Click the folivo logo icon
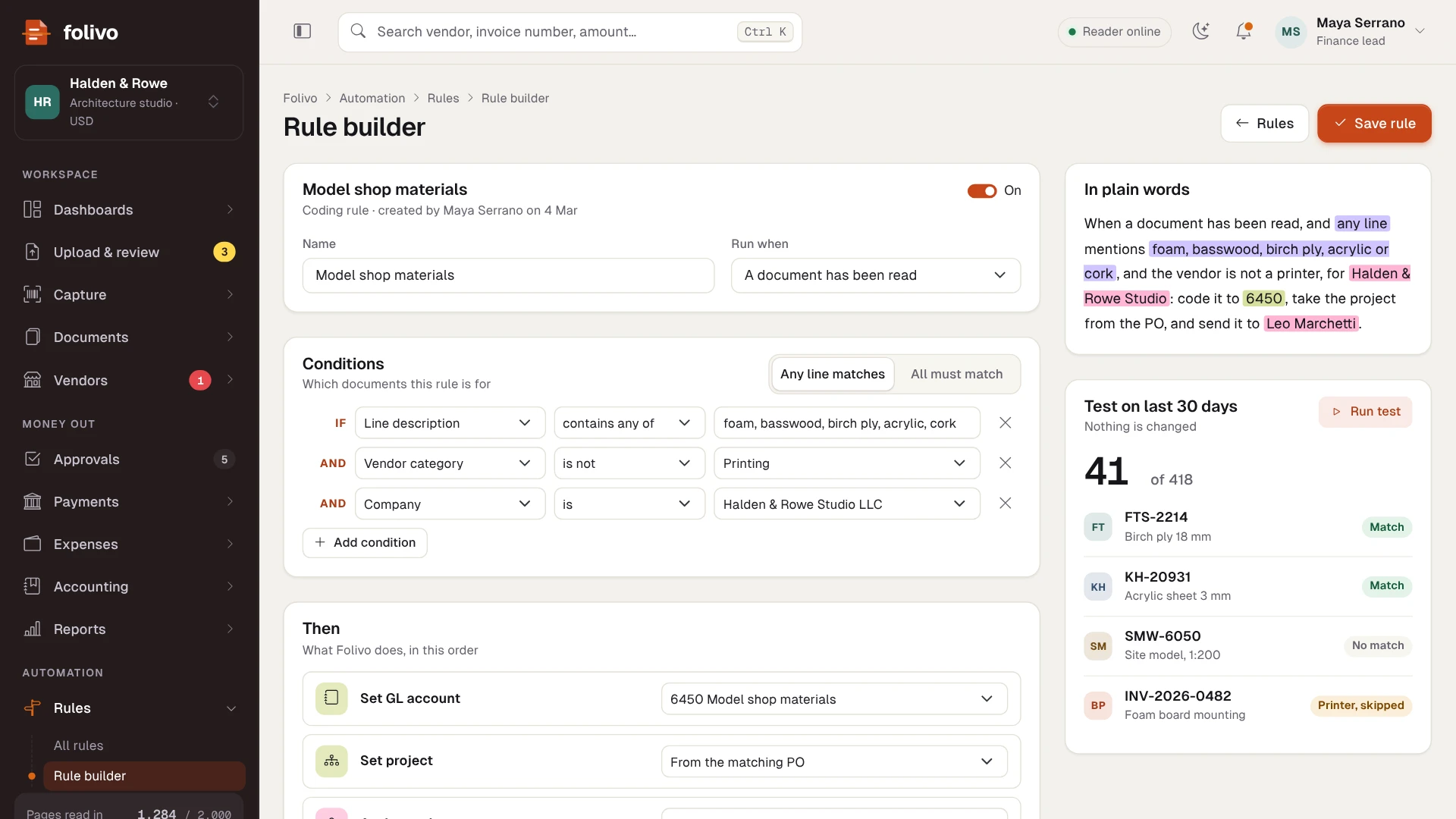 (x=36, y=32)
